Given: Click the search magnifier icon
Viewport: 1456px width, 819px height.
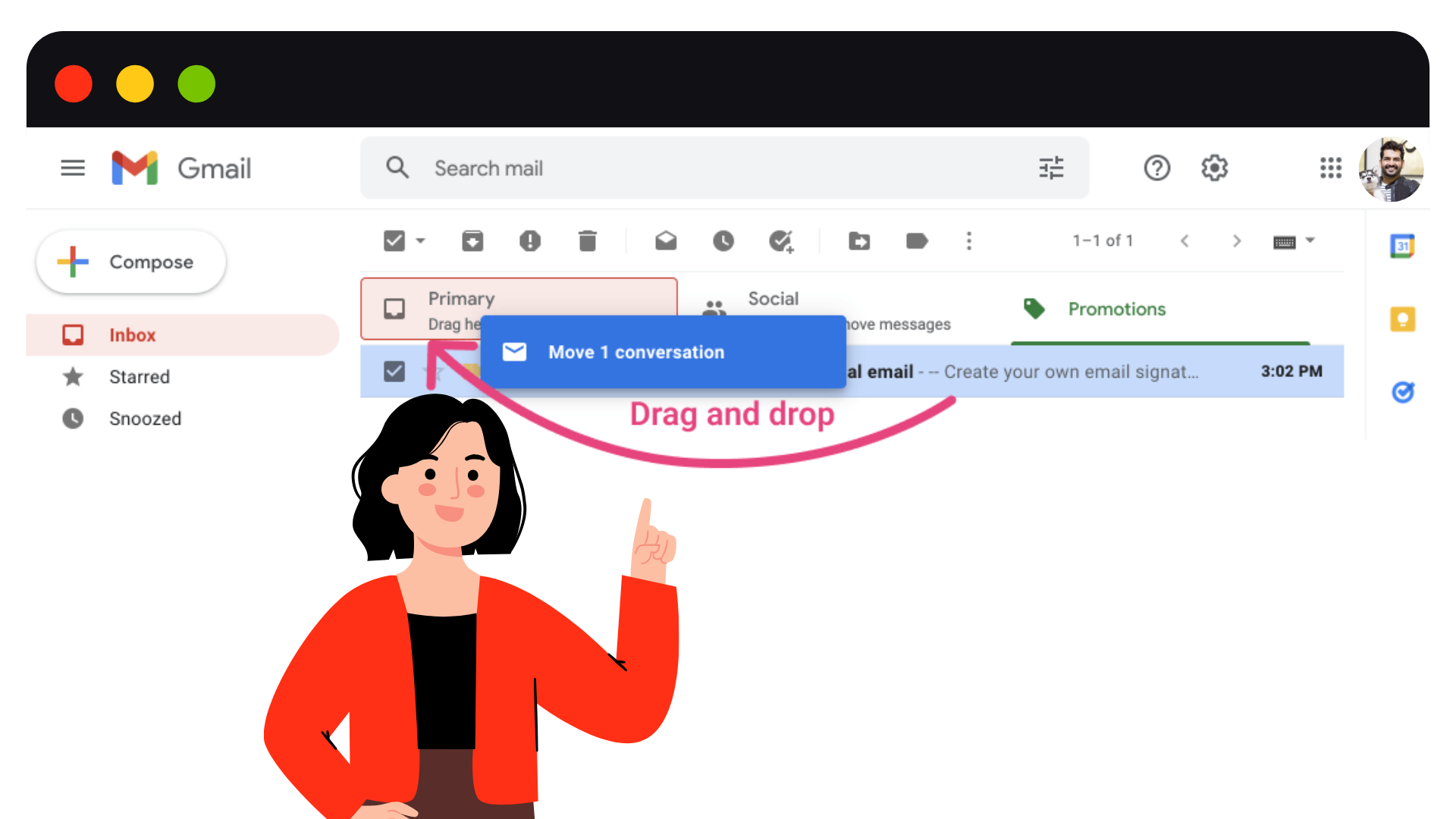Looking at the screenshot, I should point(397,168).
